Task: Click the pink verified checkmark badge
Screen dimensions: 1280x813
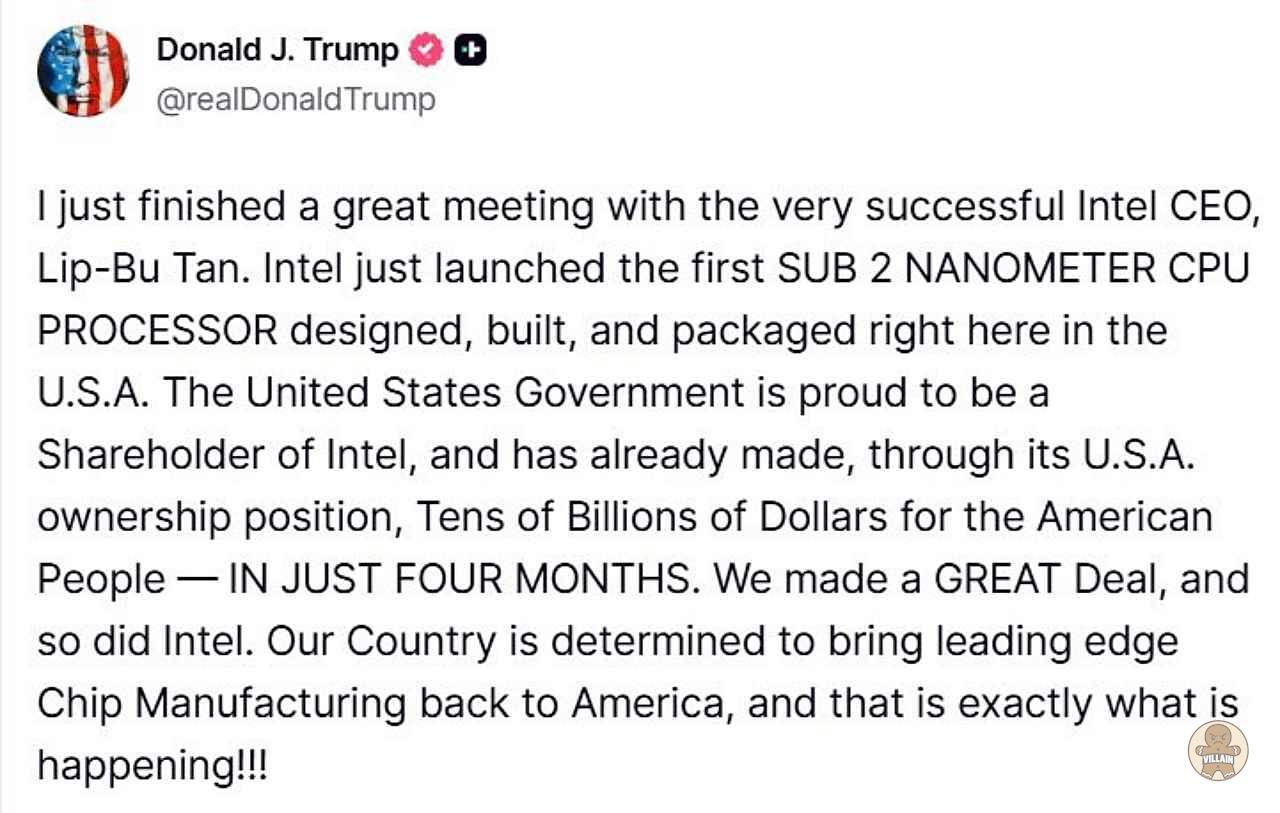Action: click(428, 50)
